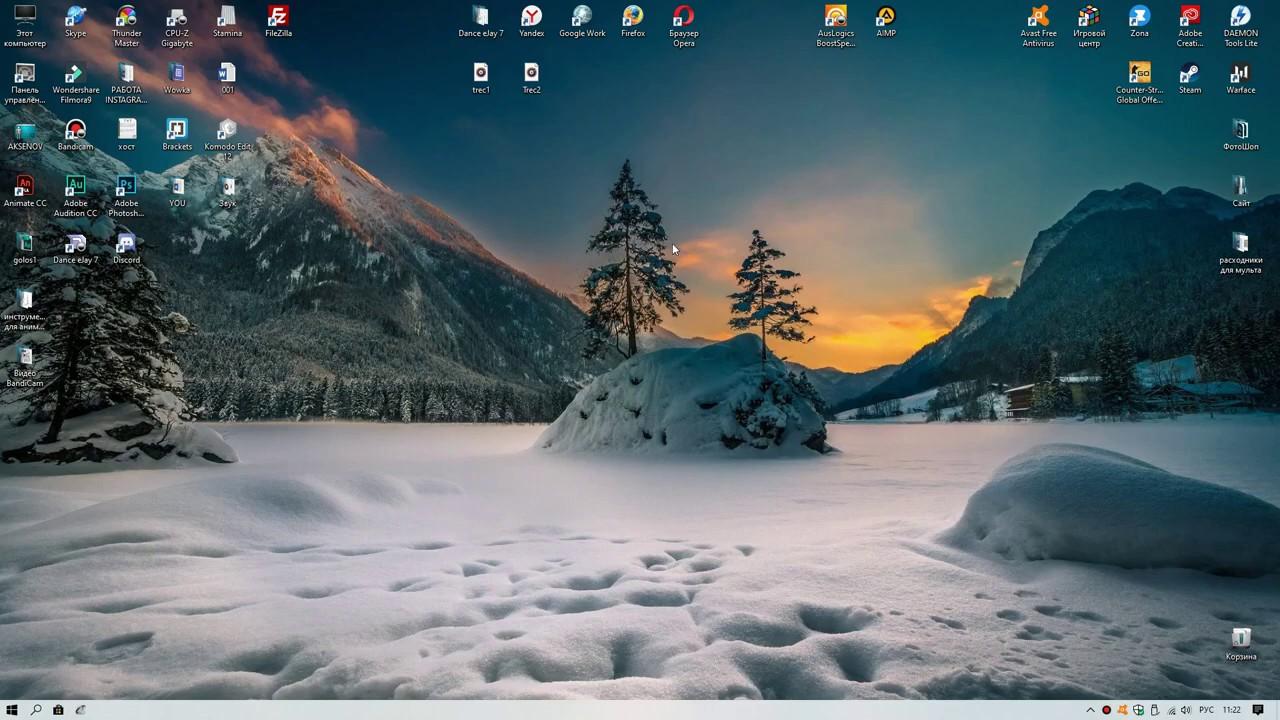Select the Adobe Audition CC icon

click(x=75, y=188)
